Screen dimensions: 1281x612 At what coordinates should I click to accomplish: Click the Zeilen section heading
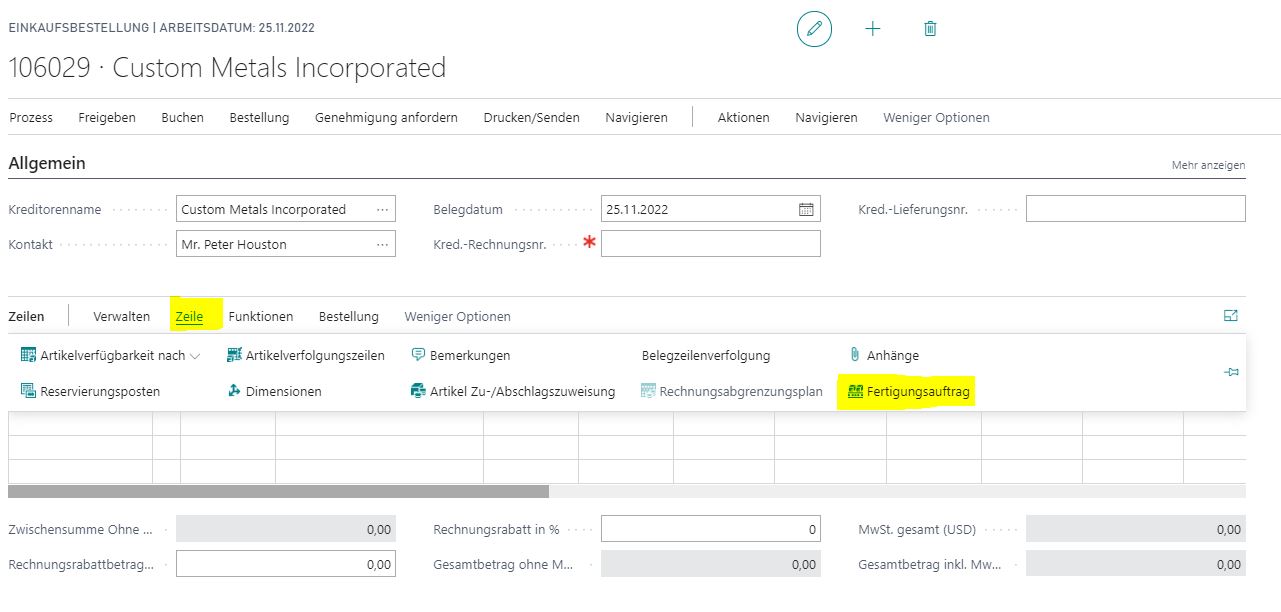point(26,316)
